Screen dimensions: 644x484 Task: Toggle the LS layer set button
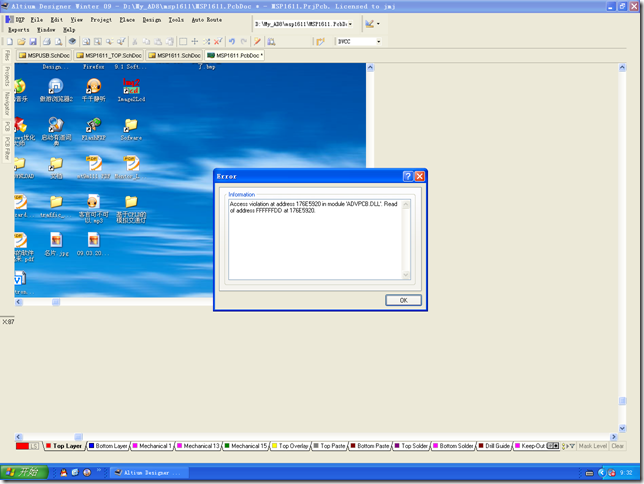click(34, 446)
